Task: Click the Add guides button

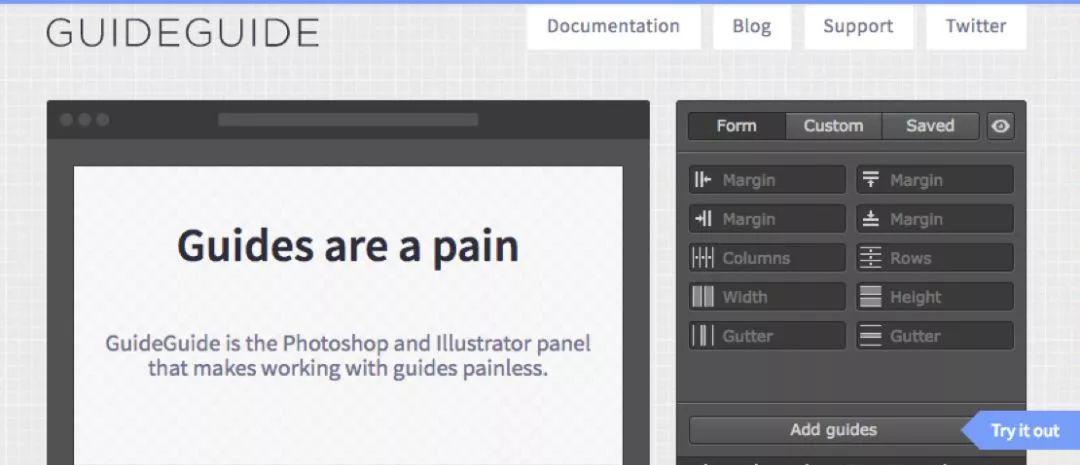Action: coord(833,430)
